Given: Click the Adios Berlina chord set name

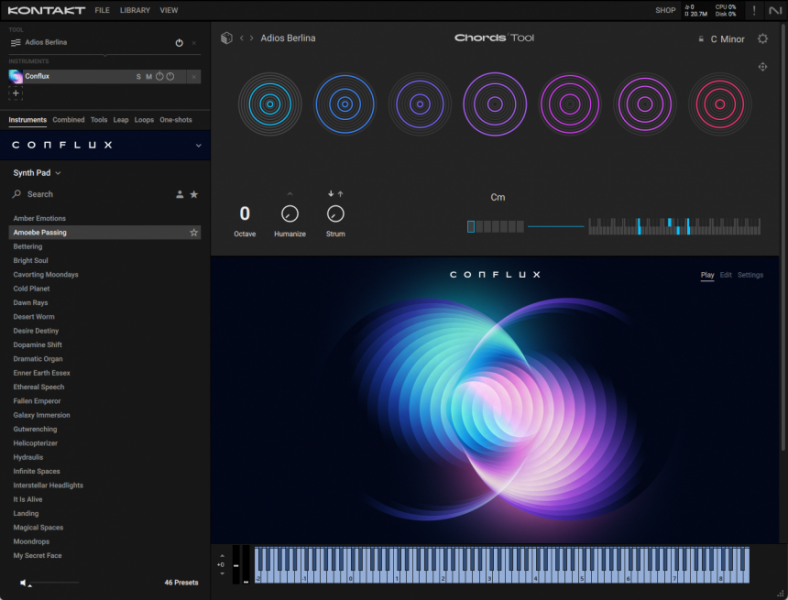Looking at the screenshot, I should pyautogui.click(x=288, y=38).
